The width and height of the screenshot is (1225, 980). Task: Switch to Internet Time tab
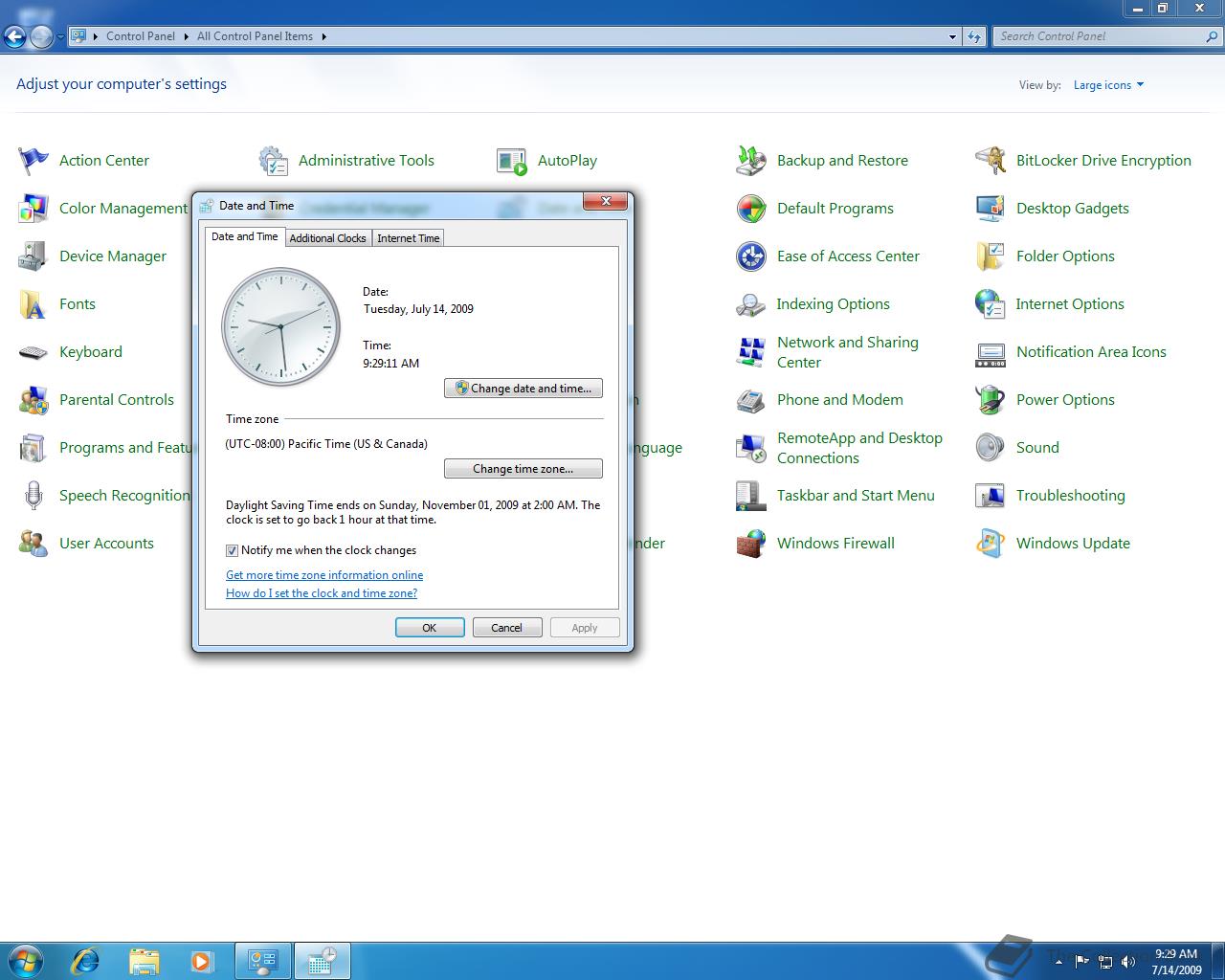[x=409, y=238]
